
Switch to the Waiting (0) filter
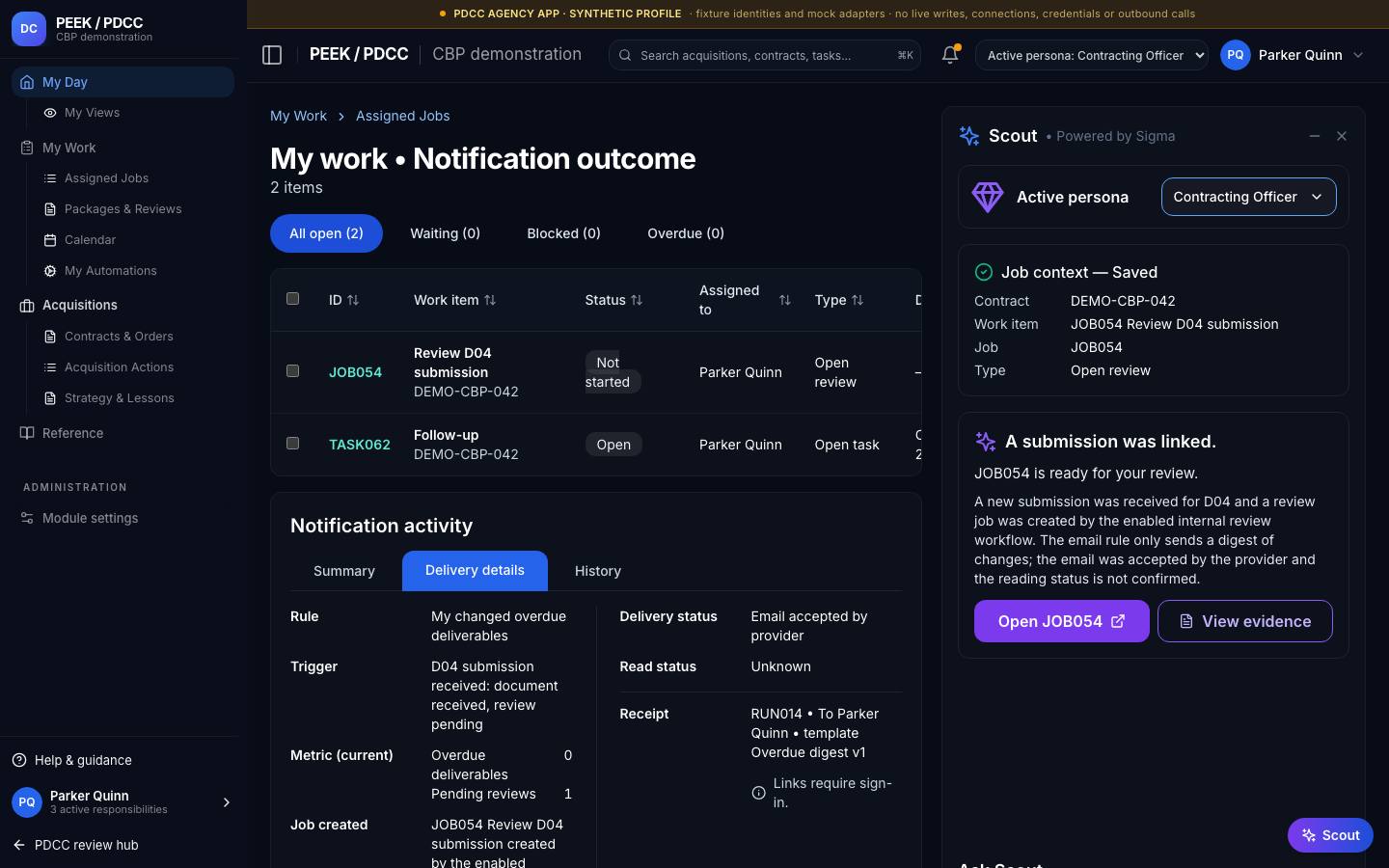click(445, 233)
